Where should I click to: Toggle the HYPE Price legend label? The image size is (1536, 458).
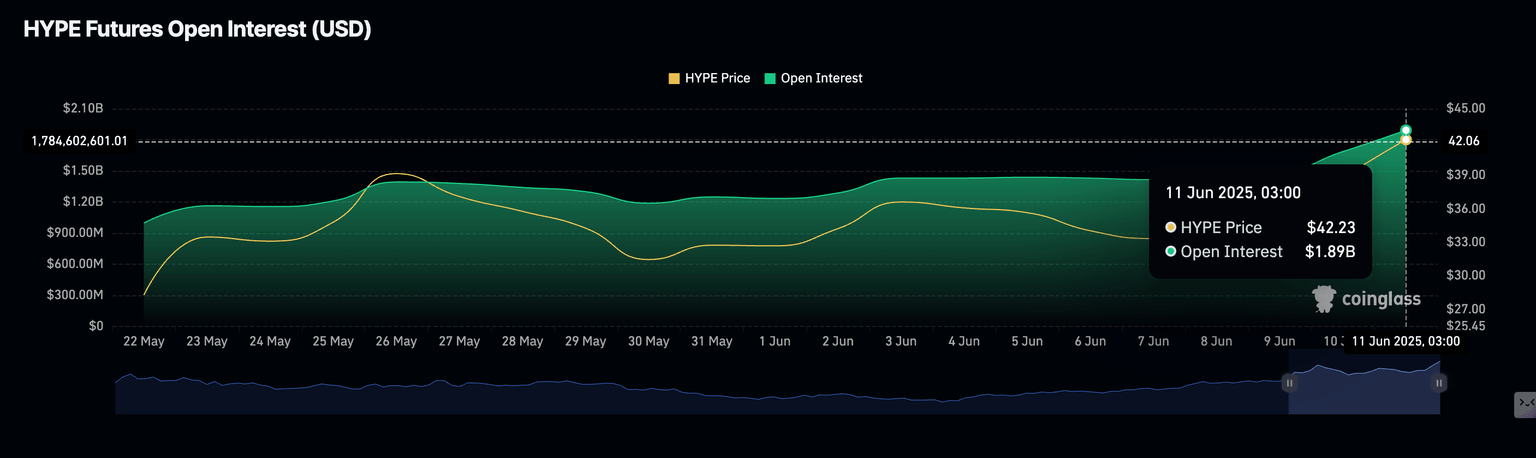click(x=717, y=78)
